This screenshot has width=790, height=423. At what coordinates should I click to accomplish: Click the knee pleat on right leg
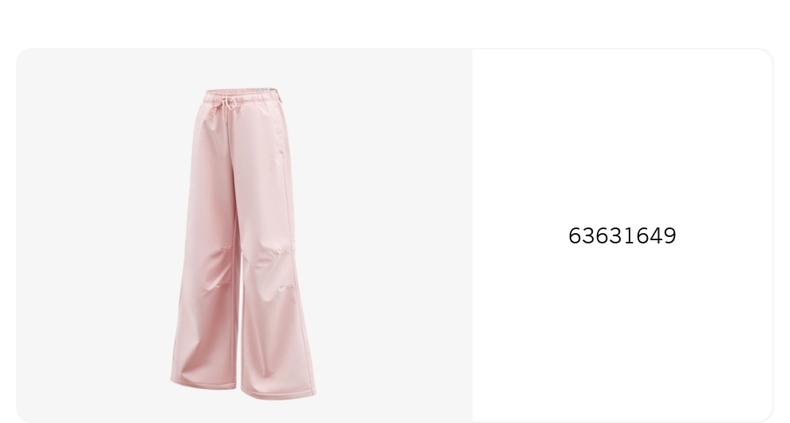[x=276, y=252]
